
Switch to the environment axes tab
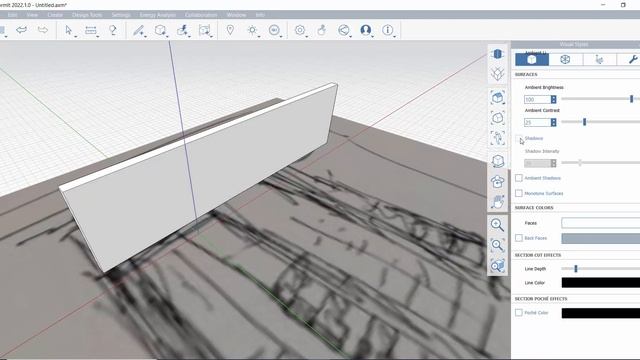pos(599,60)
